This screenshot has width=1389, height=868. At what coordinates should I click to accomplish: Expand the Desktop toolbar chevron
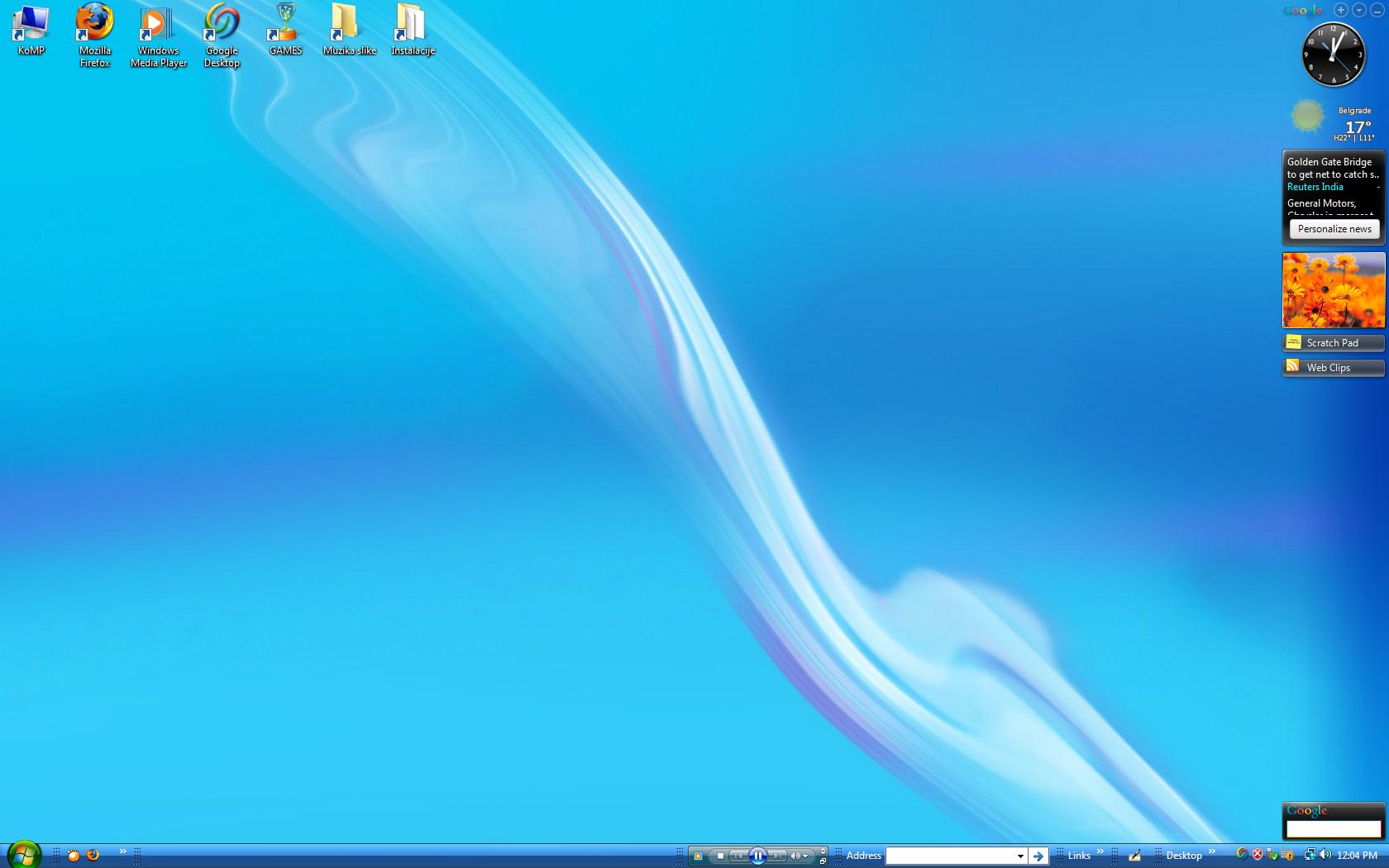[x=1213, y=851]
